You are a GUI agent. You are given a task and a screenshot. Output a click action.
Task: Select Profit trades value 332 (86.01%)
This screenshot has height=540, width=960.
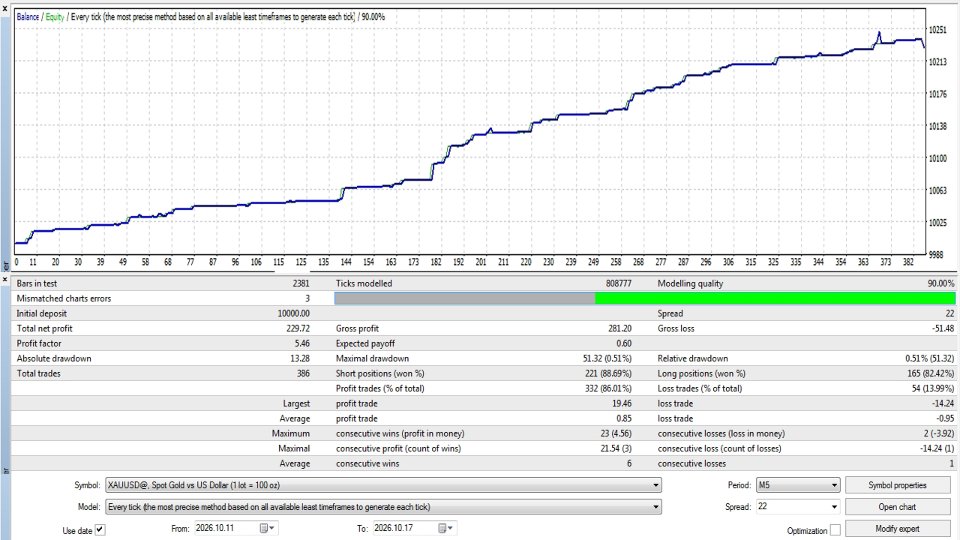[x=608, y=388]
